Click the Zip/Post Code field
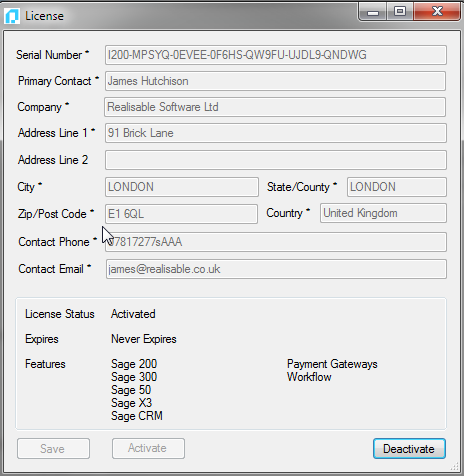464x476 pixels. pyautogui.click(x=181, y=214)
